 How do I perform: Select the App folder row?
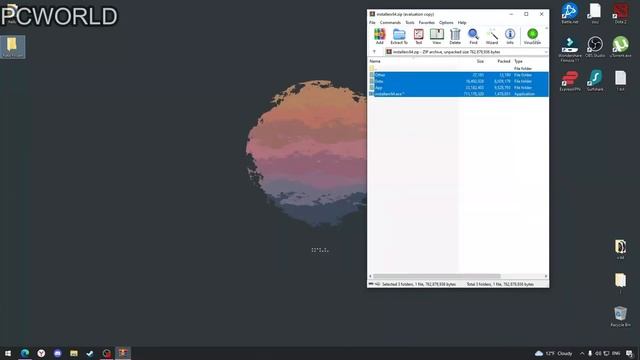pos(458,87)
